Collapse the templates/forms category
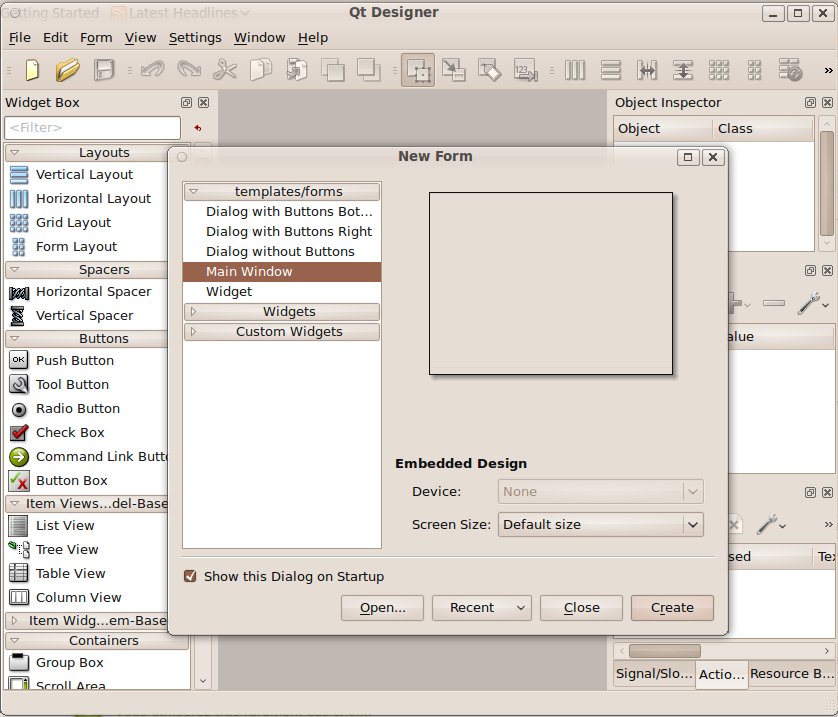 pyautogui.click(x=193, y=191)
